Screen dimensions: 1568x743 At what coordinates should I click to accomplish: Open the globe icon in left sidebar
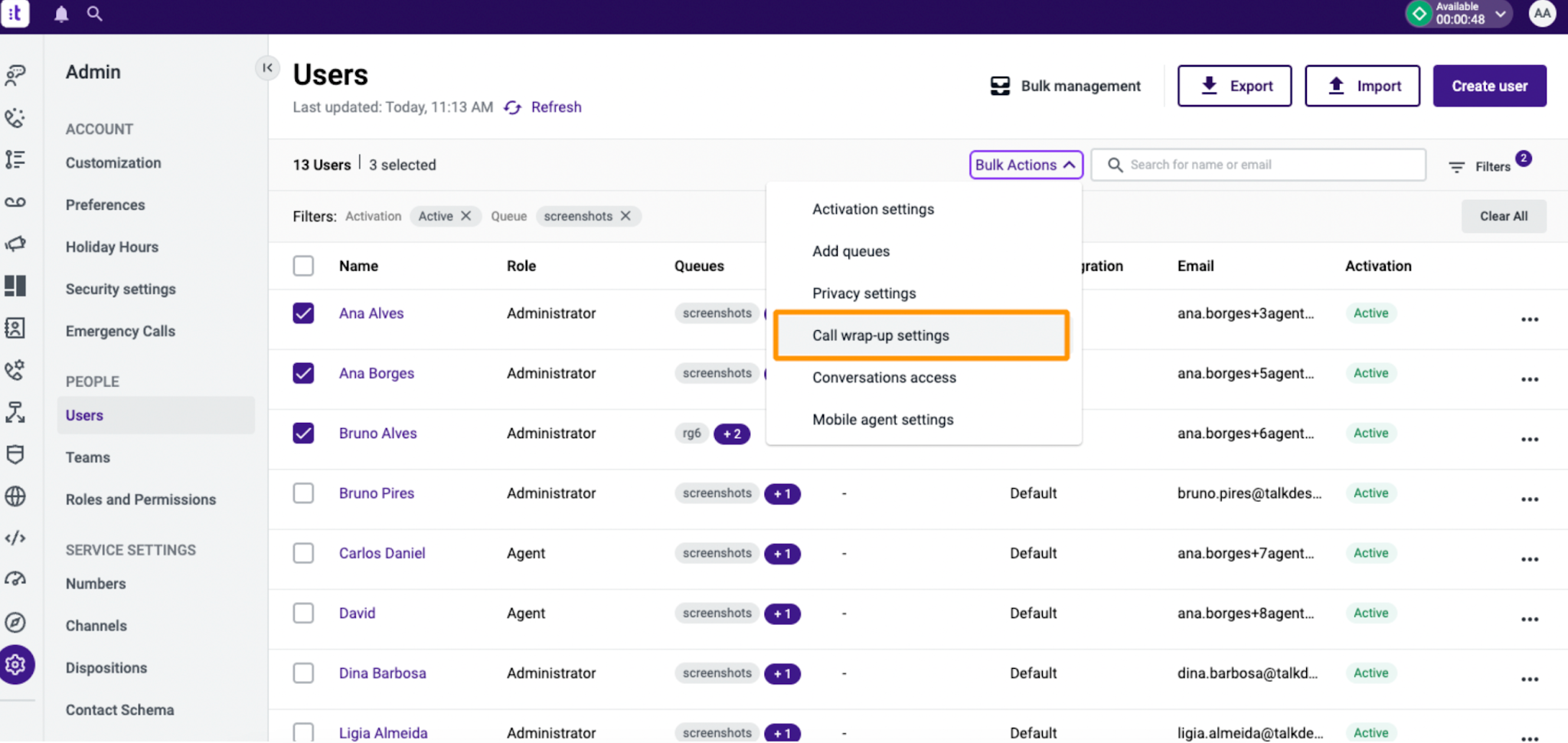[15, 496]
